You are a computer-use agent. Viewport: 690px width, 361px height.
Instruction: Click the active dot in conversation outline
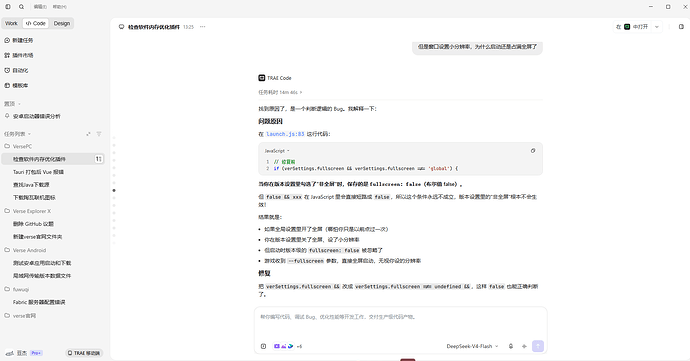[114, 191]
